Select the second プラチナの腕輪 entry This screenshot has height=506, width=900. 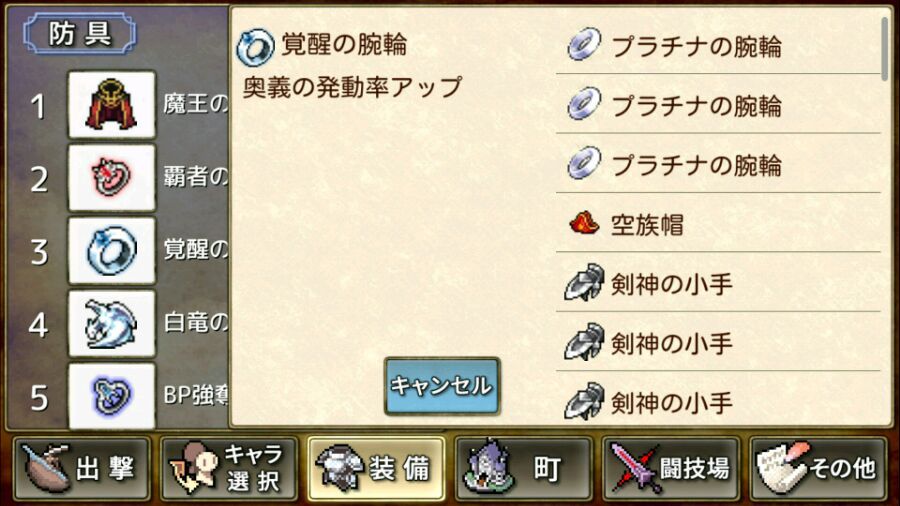coord(718,104)
